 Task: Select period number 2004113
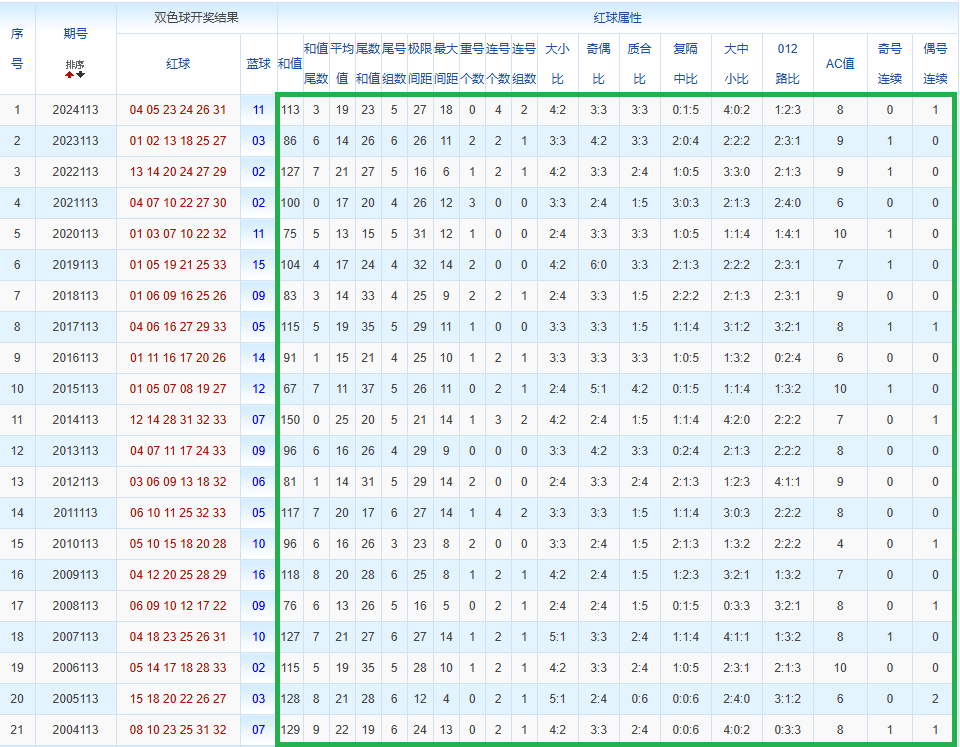pyautogui.click(x=75, y=730)
